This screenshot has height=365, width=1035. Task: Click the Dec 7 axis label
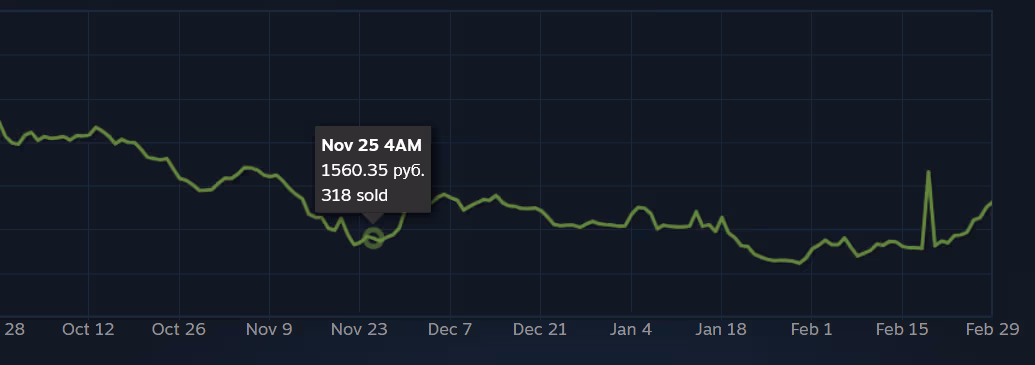tap(450, 329)
